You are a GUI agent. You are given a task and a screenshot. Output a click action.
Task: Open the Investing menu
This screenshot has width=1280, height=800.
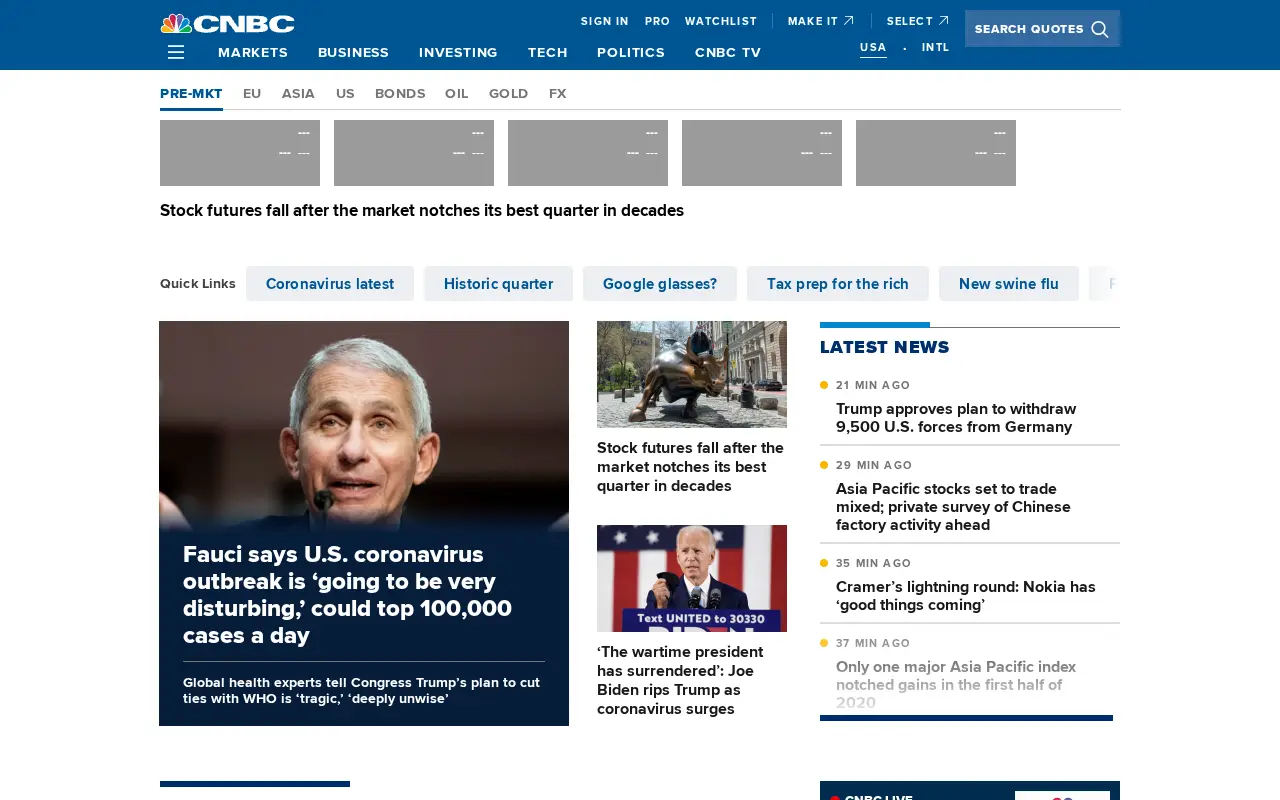coord(458,52)
